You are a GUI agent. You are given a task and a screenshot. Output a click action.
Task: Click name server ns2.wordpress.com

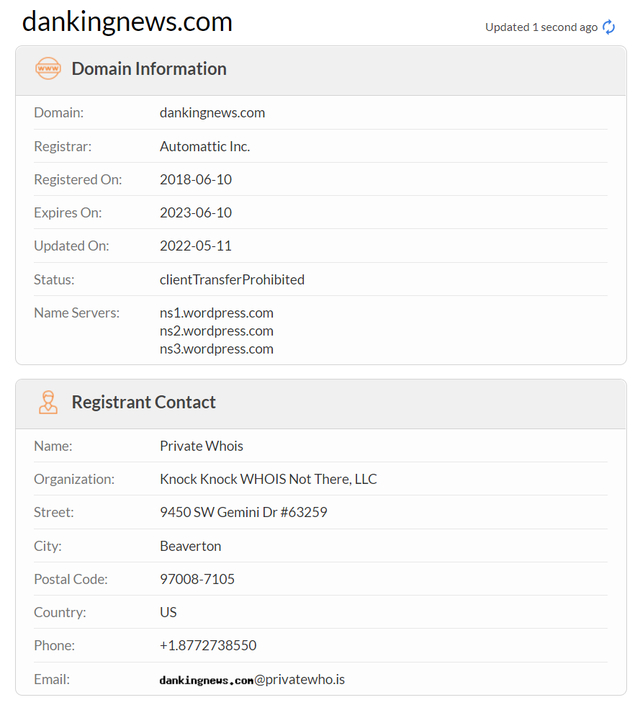coord(216,330)
